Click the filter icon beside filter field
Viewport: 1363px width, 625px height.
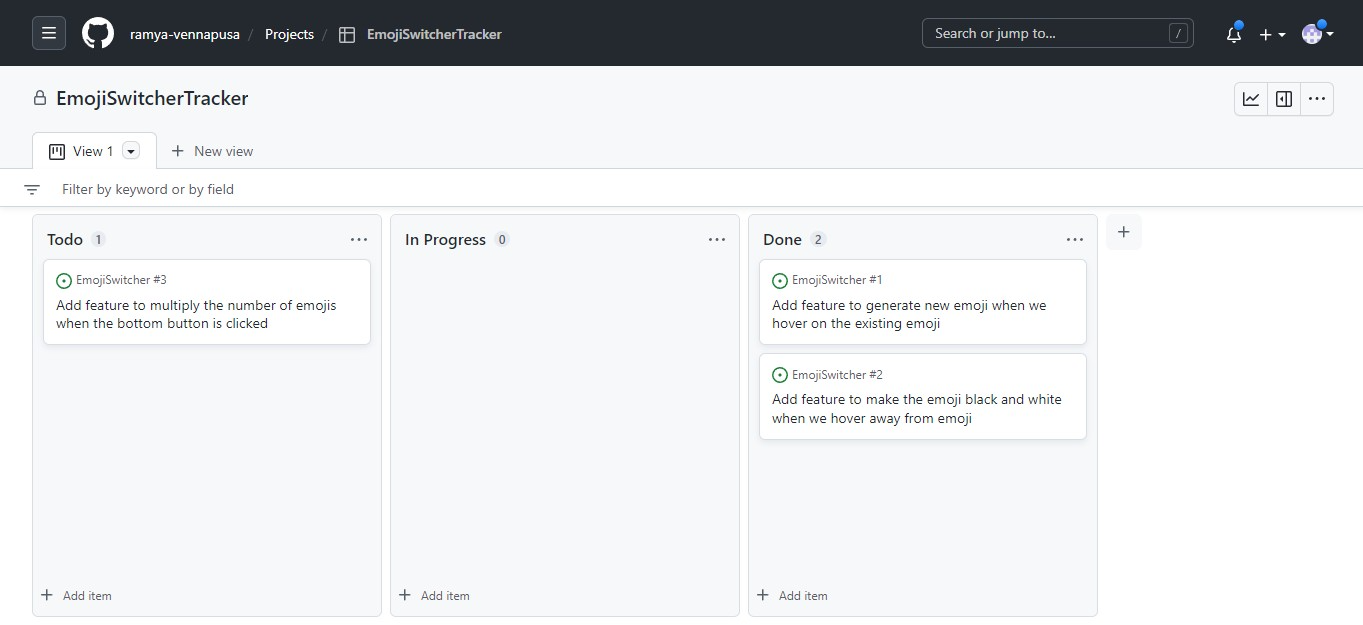(x=32, y=189)
